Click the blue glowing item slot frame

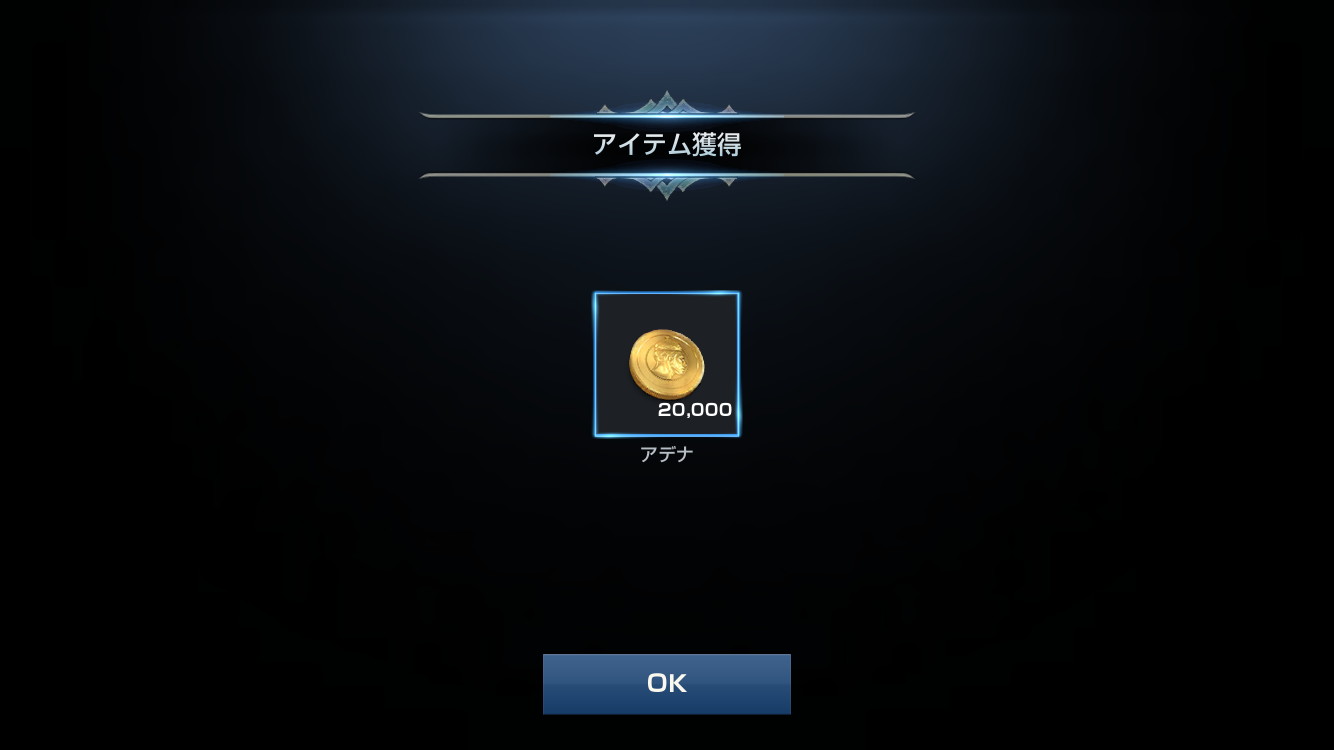click(x=667, y=364)
